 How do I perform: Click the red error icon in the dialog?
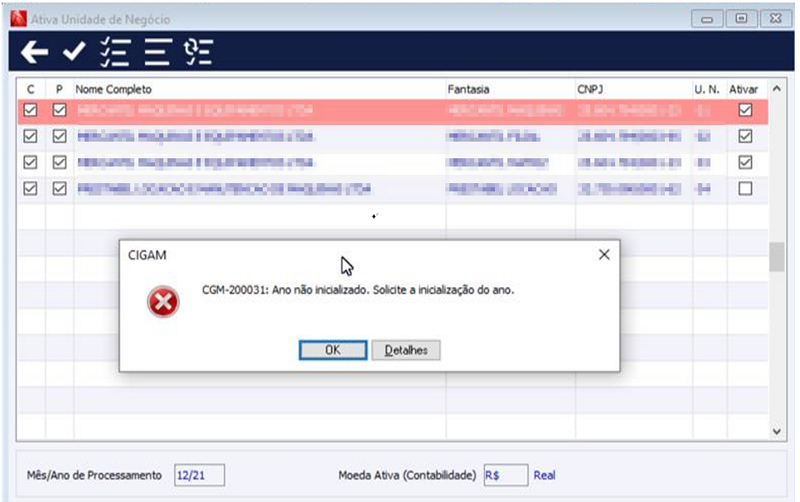click(163, 302)
